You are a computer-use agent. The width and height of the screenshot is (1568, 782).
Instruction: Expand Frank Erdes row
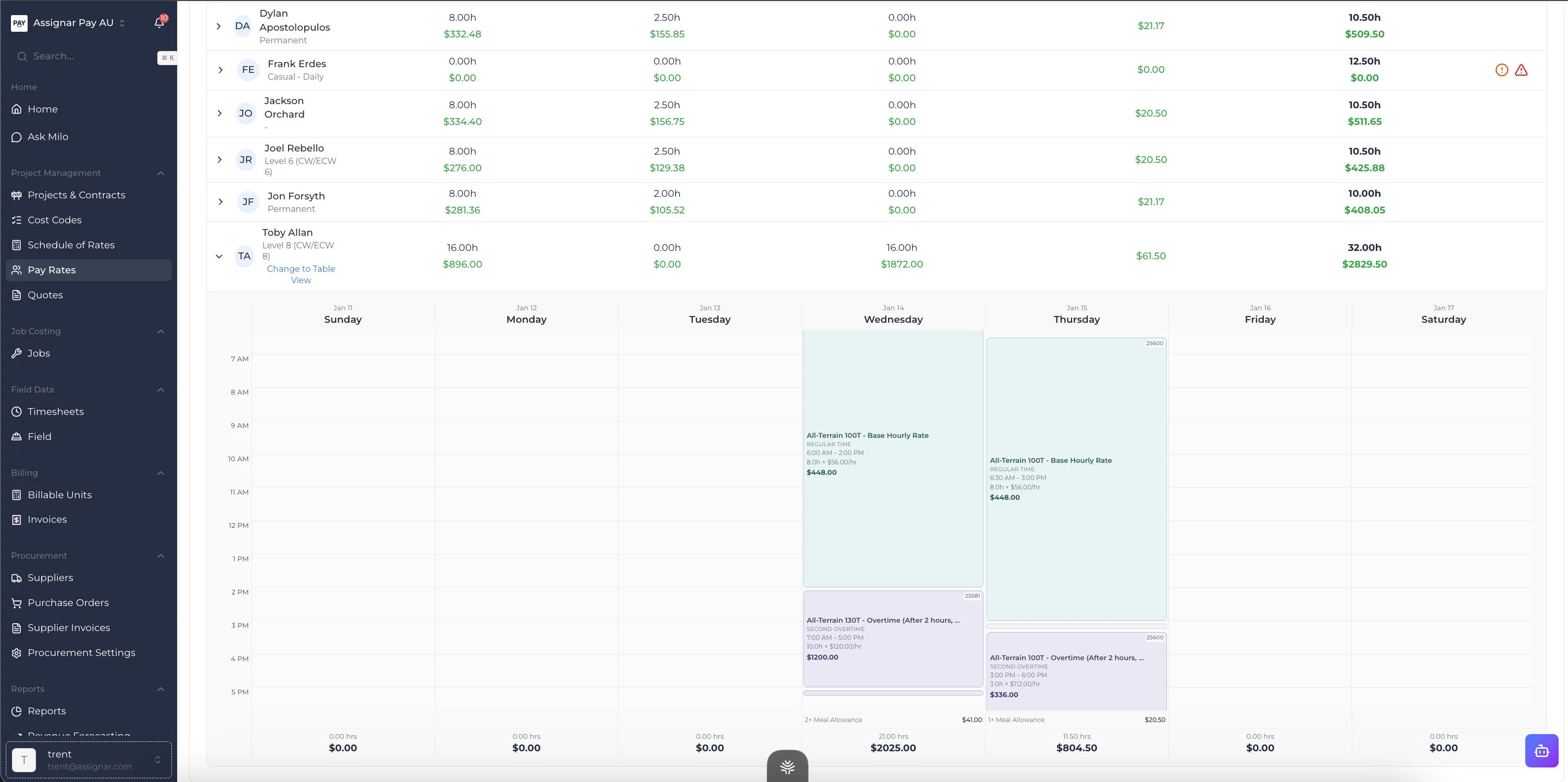click(220, 70)
